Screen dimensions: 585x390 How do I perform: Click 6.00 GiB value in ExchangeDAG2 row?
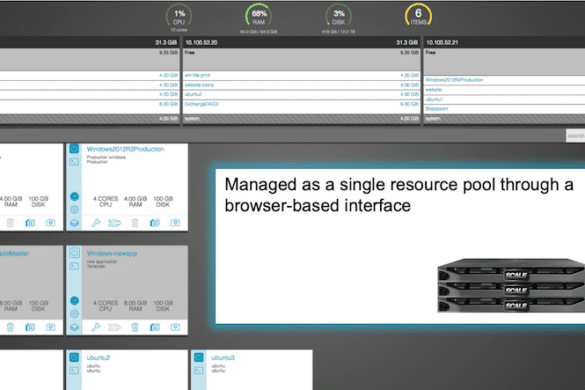409,104
